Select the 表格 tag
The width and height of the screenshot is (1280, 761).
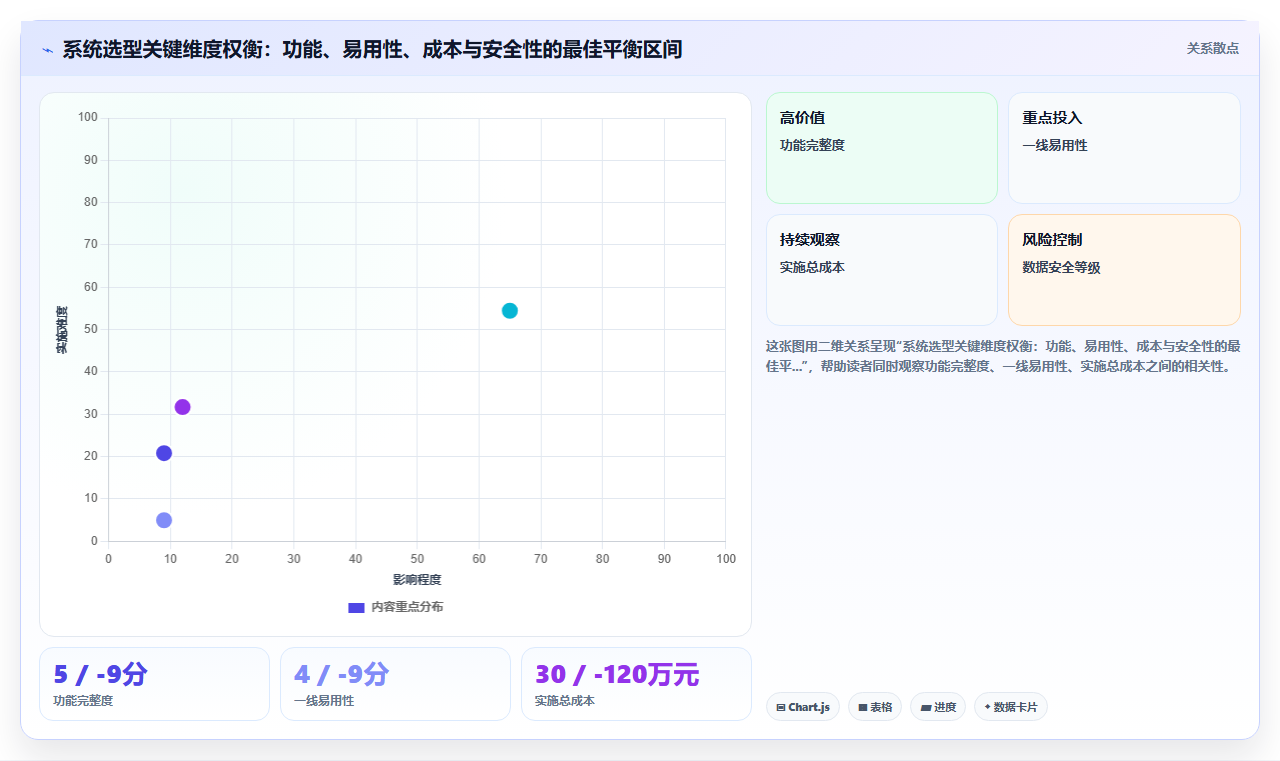pyautogui.click(x=875, y=707)
